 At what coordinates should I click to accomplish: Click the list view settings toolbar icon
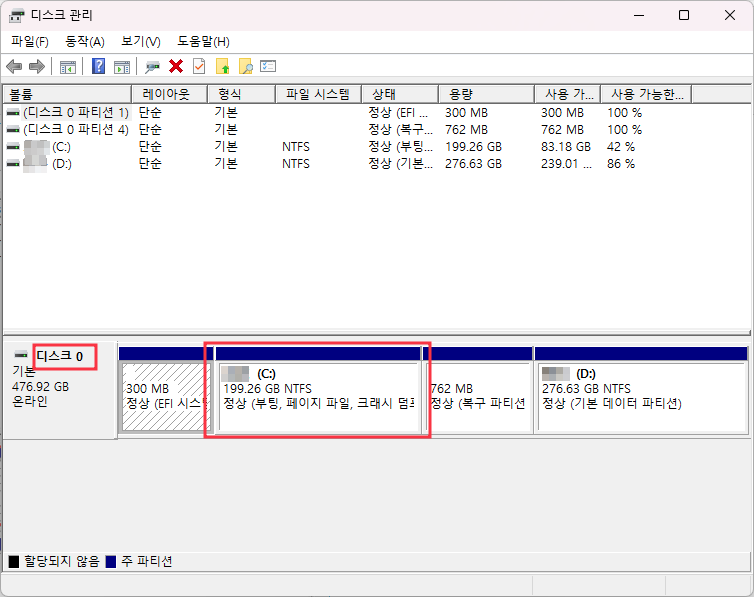[x=268, y=66]
